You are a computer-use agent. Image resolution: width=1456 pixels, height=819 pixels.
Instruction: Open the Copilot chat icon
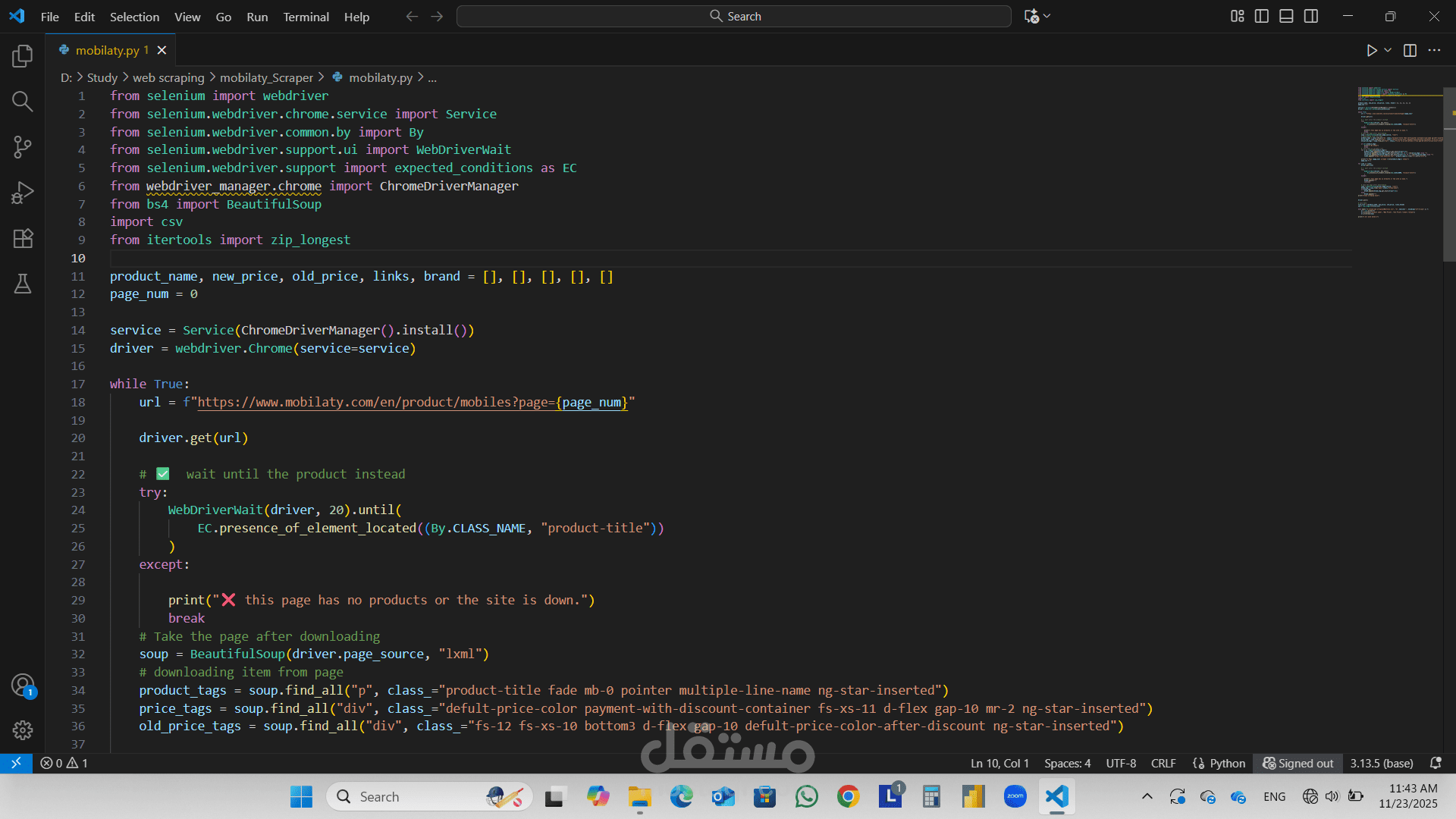click(1031, 16)
